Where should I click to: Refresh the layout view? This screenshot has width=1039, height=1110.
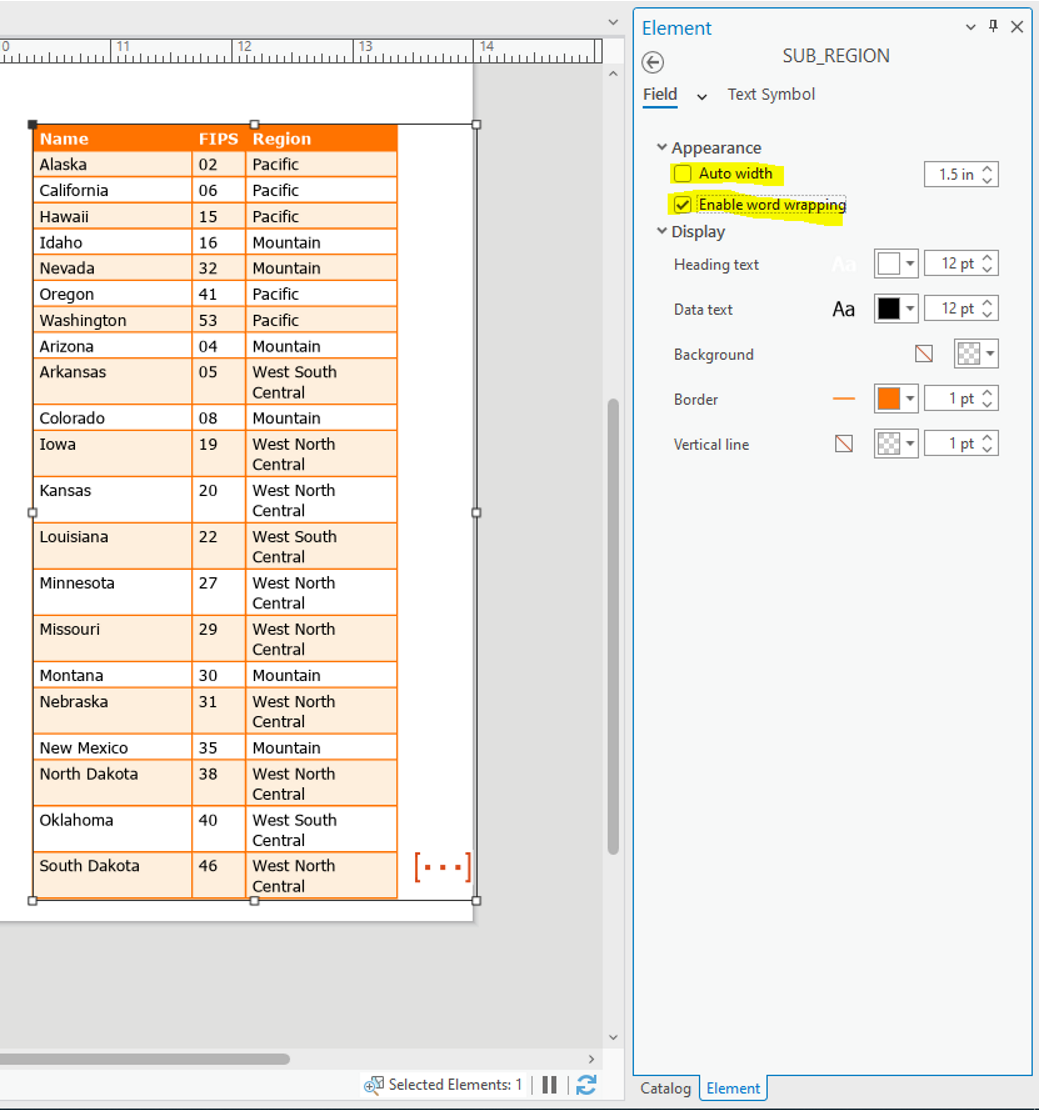[x=586, y=1084]
